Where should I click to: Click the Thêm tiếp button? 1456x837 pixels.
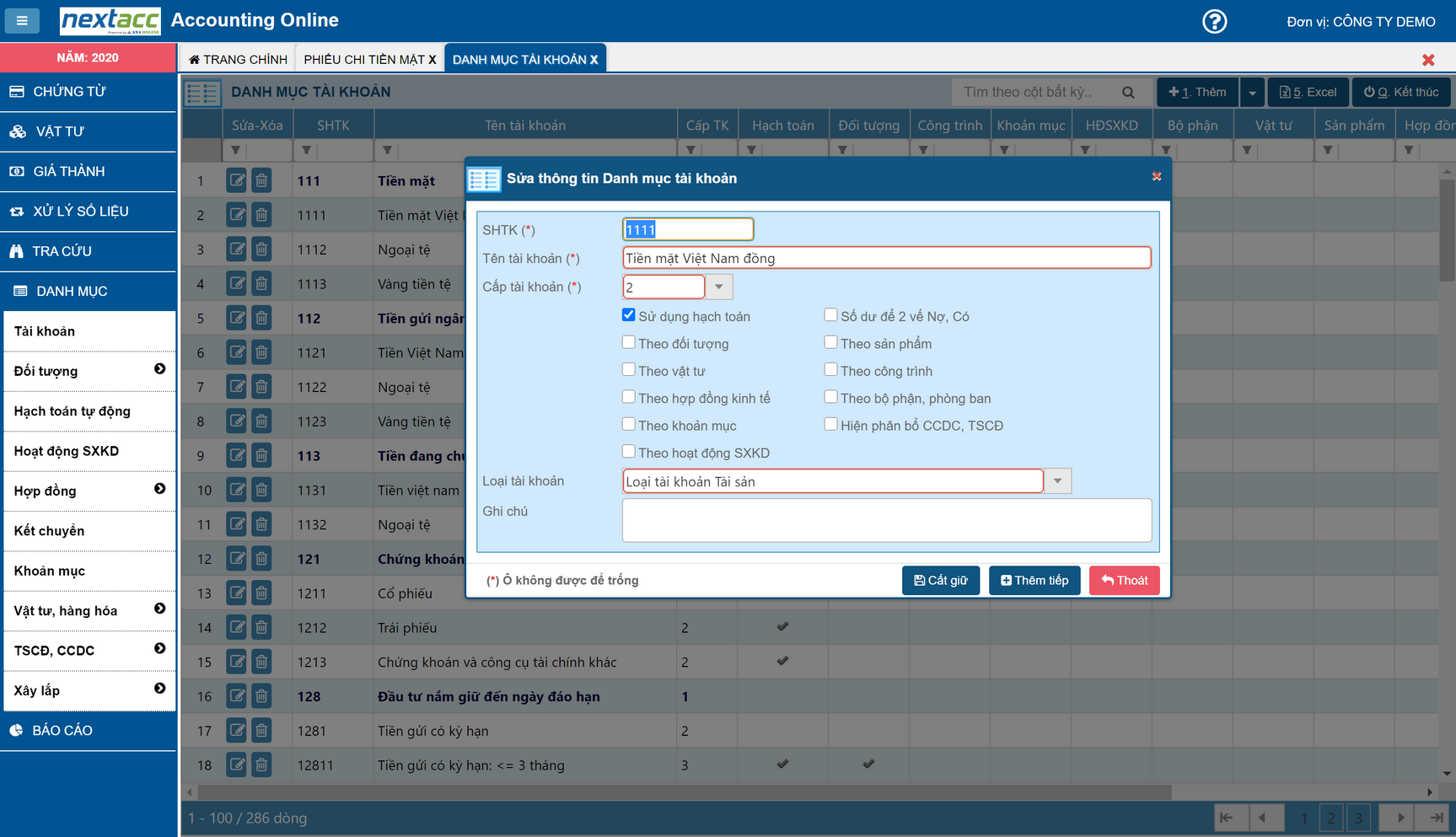[x=1034, y=580]
